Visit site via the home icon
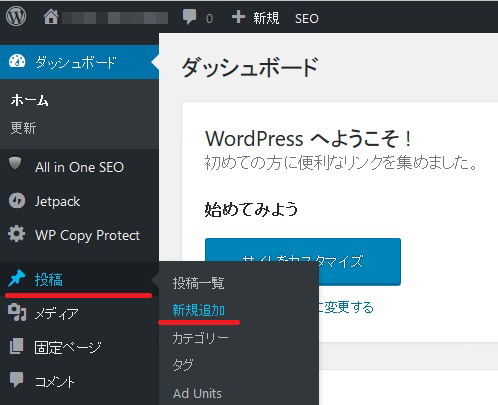 (x=51, y=17)
